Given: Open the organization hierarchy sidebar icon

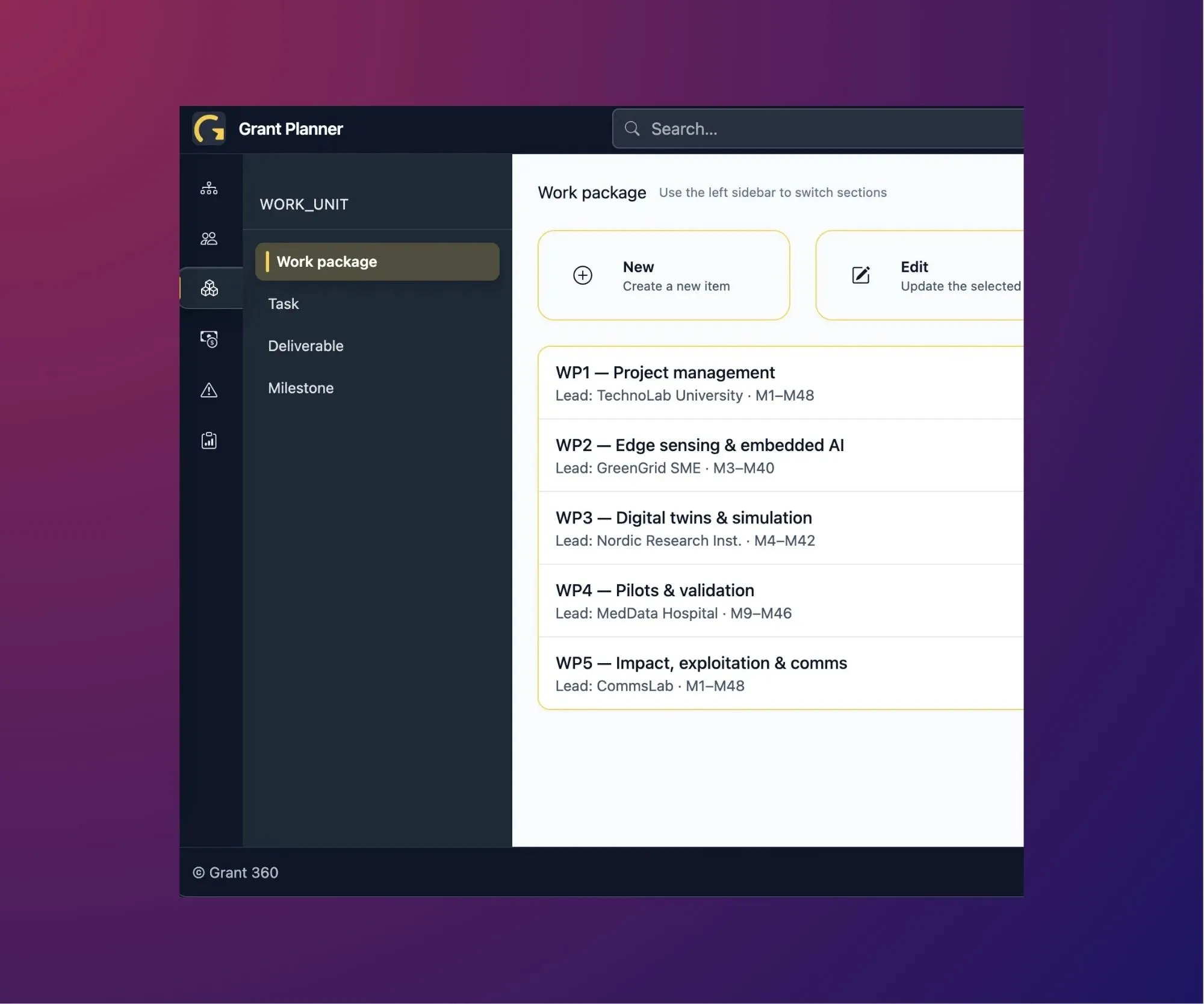Looking at the screenshot, I should pyautogui.click(x=209, y=189).
